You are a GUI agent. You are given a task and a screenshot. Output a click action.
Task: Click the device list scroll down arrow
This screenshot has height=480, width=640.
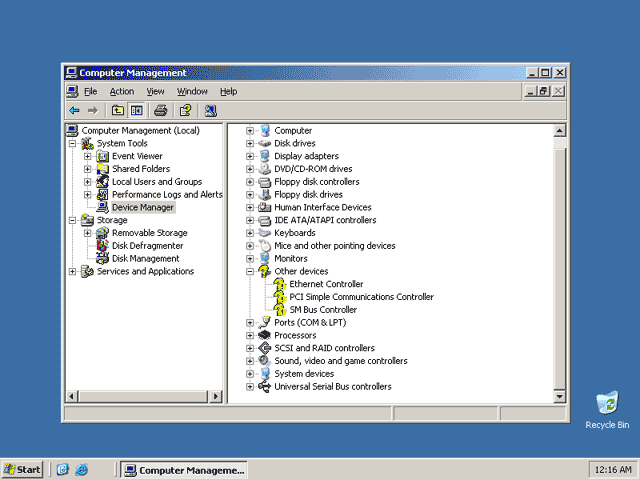click(x=559, y=396)
